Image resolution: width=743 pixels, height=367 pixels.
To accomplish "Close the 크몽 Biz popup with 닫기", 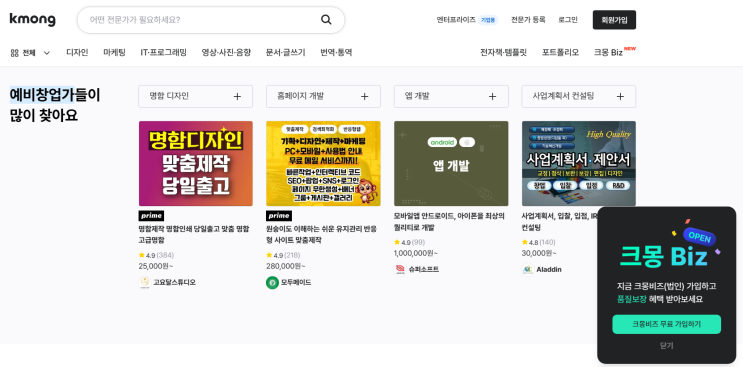I will [666, 346].
